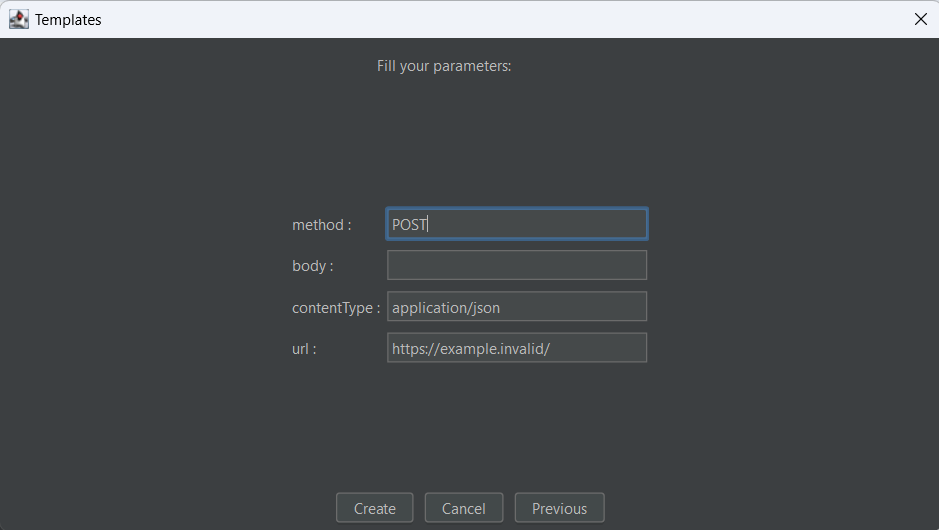Image resolution: width=939 pixels, height=530 pixels.
Task: Click the "contentType :" label
Action: [x=335, y=308]
